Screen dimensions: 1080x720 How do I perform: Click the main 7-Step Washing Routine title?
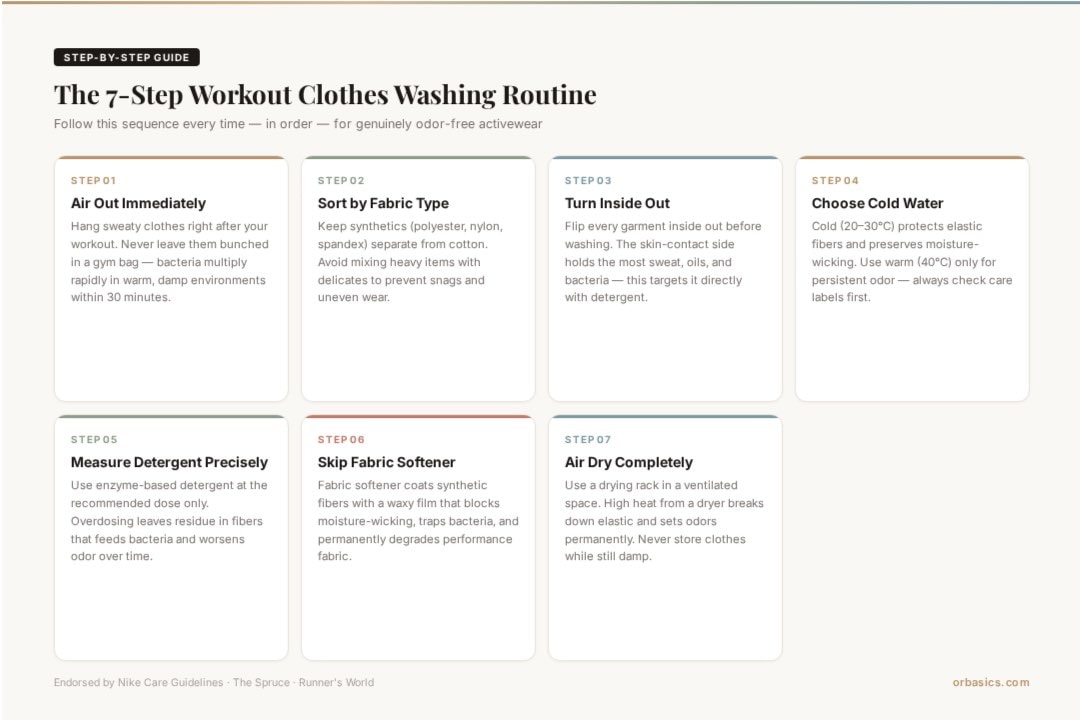325,95
